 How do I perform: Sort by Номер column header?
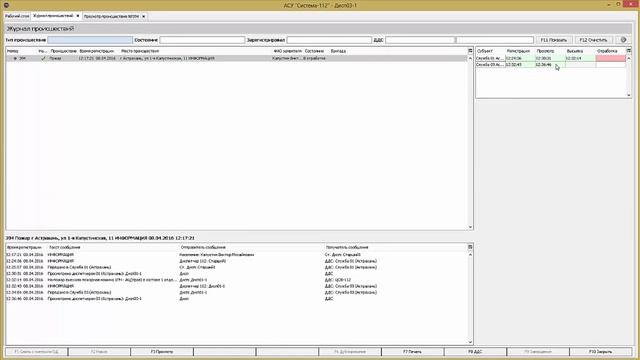[13, 51]
